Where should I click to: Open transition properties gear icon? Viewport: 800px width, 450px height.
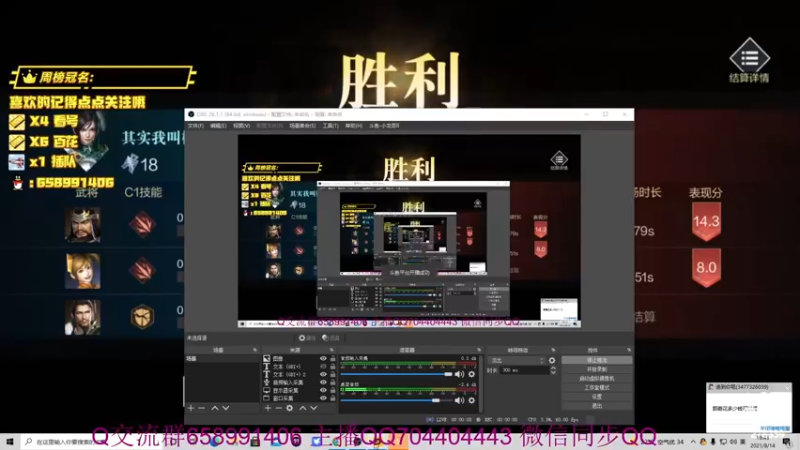pyautogui.click(x=552, y=360)
